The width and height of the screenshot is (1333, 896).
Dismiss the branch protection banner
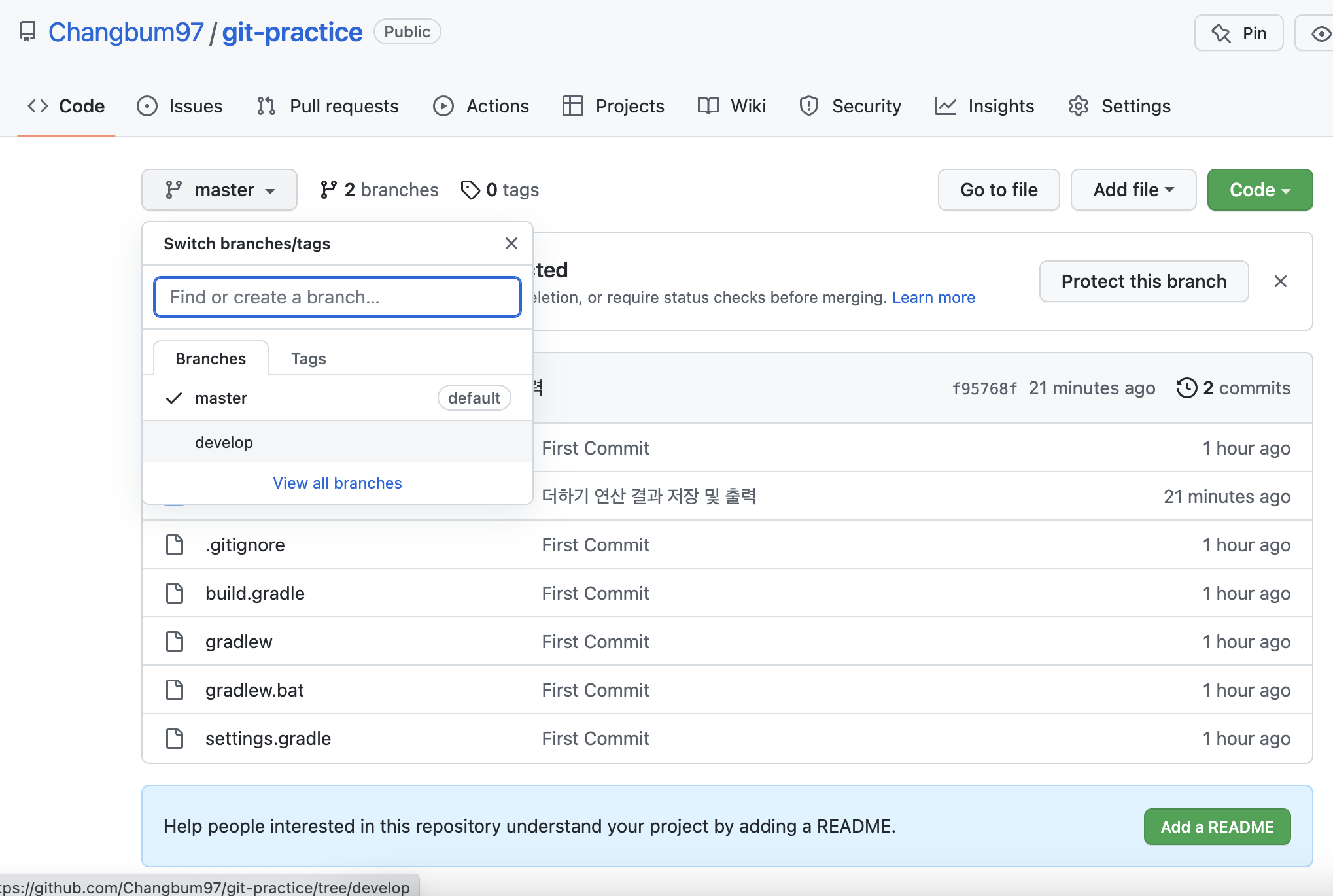point(1281,281)
